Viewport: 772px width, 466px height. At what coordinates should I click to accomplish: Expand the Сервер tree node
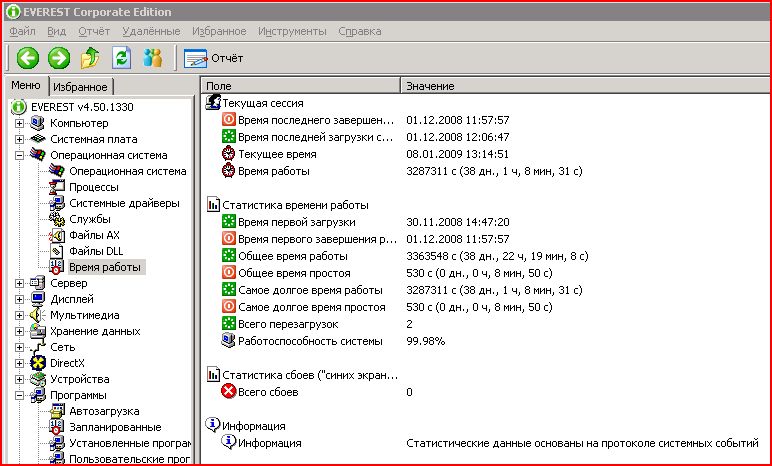[19, 283]
